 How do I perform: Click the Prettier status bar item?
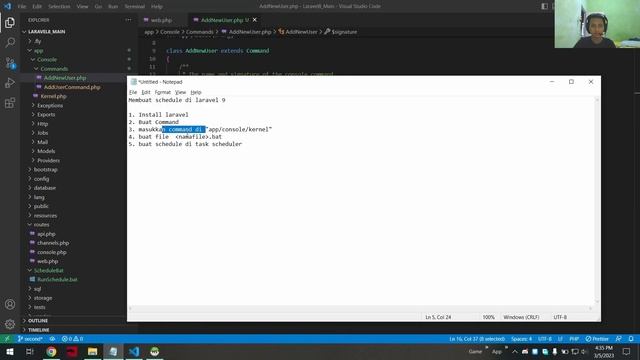[597, 339]
